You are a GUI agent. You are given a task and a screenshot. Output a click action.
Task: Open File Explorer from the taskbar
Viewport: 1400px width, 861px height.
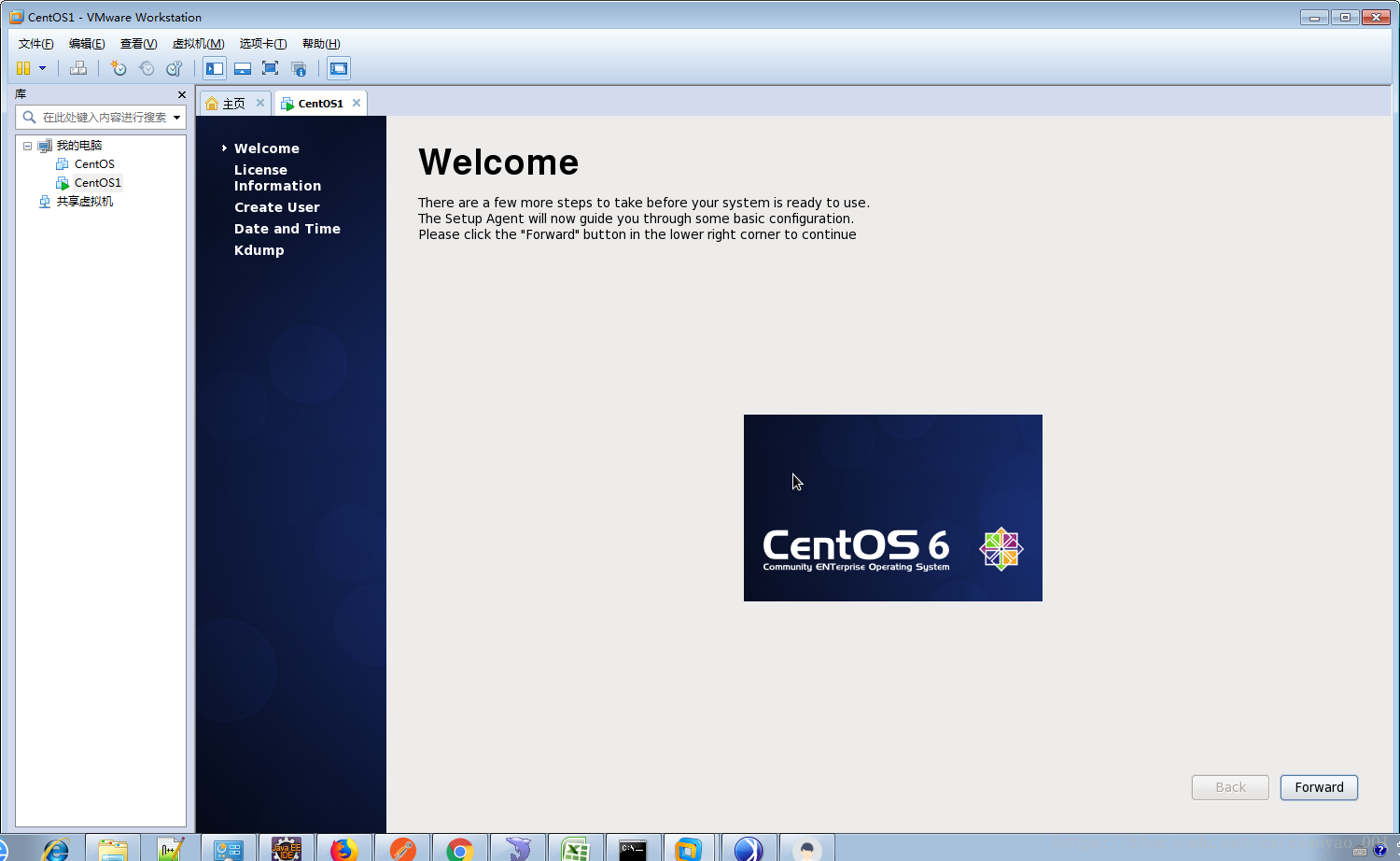tap(113, 850)
